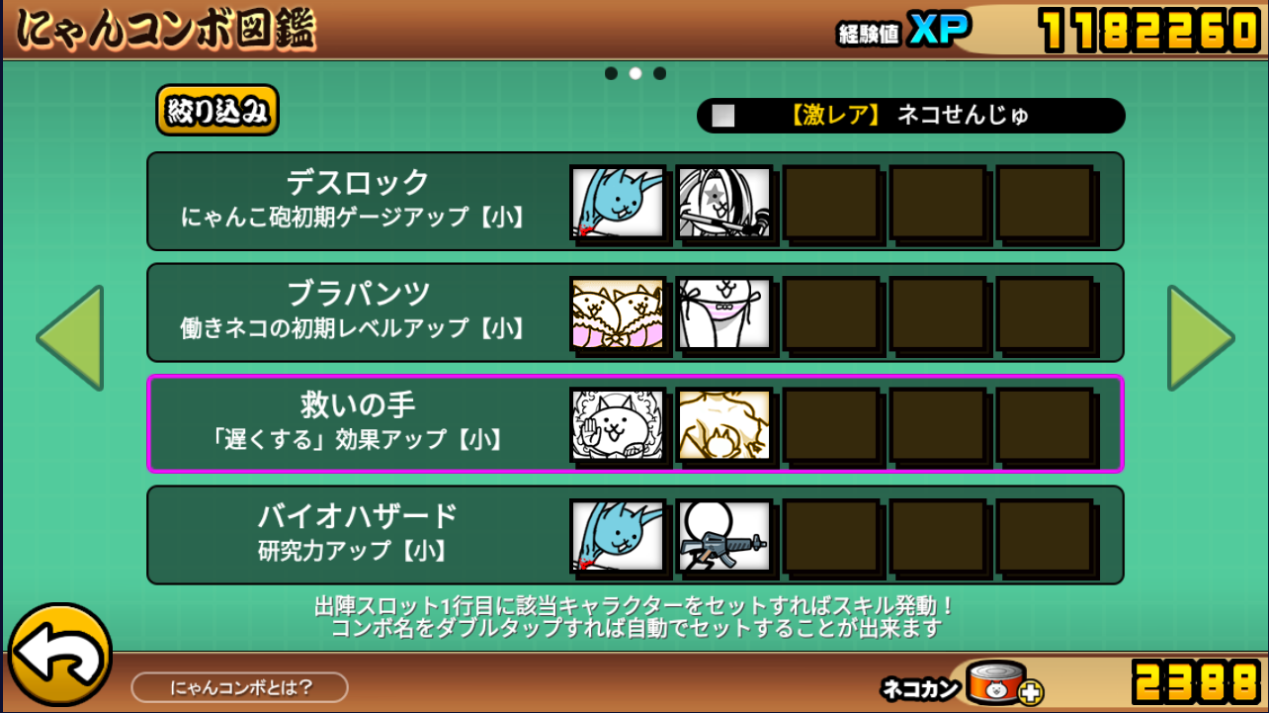Select the rifle stickman icon in バイオハザード combo
This screenshot has width=1269, height=713.
(x=725, y=536)
